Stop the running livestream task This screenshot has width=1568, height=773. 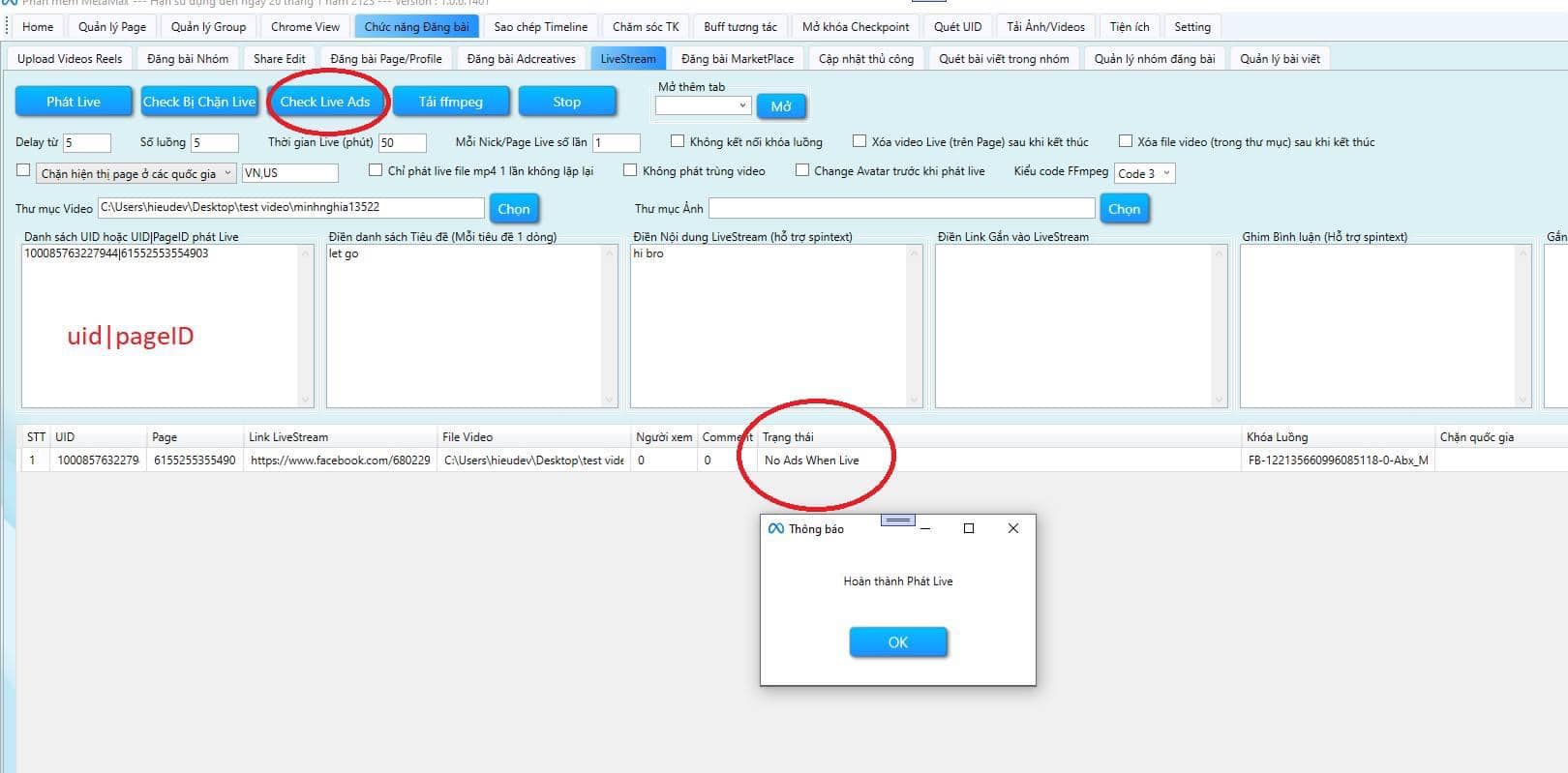pyautogui.click(x=566, y=102)
